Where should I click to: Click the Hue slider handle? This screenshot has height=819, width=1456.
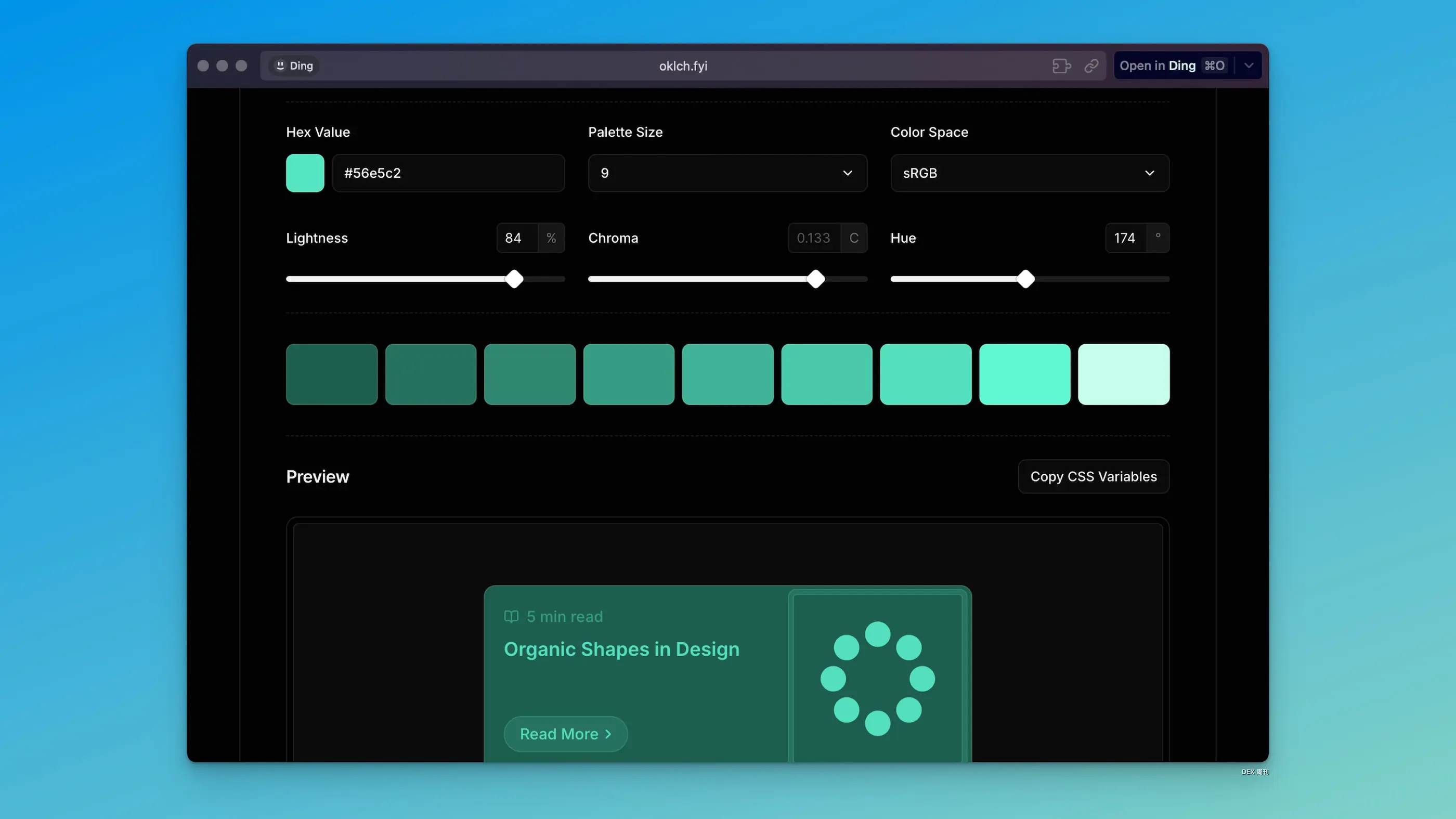(x=1026, y=279)
